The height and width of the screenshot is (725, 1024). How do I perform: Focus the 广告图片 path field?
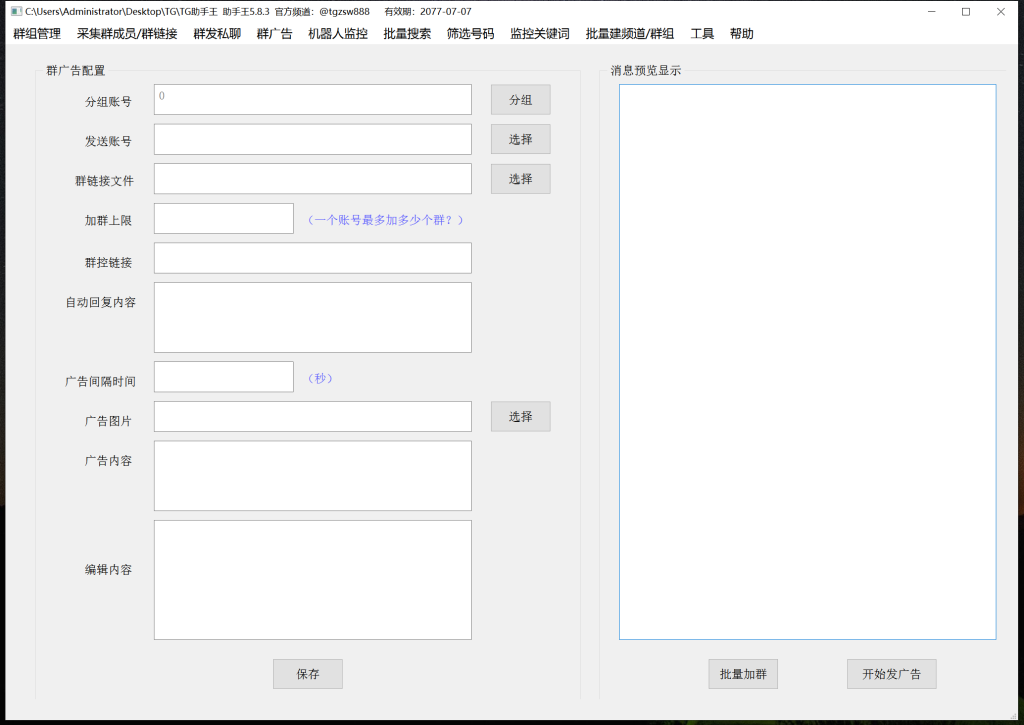coord(313,417)
